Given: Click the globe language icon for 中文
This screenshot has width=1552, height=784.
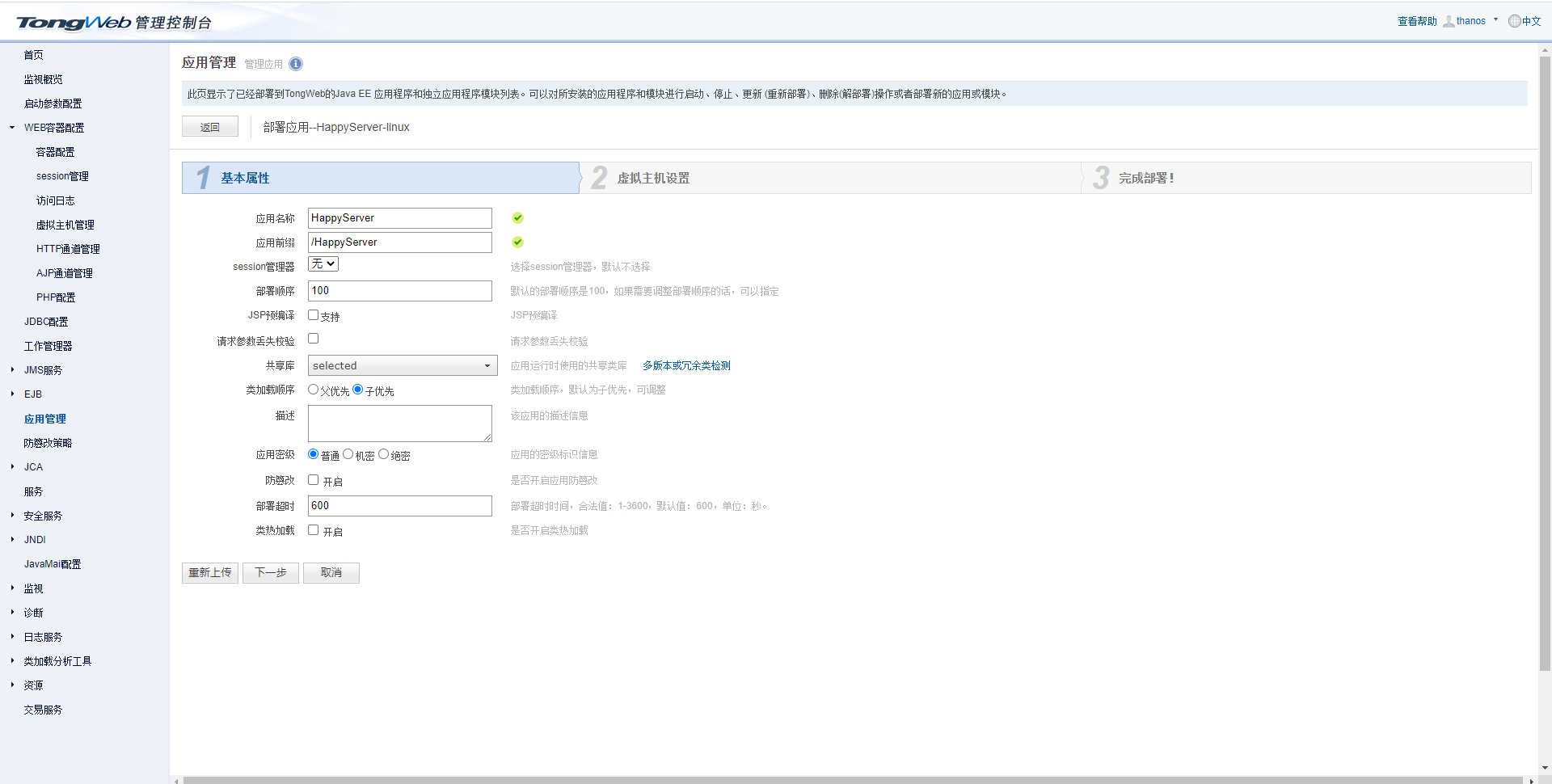Looking at the screenshot, I should [x=1514, y=21].
